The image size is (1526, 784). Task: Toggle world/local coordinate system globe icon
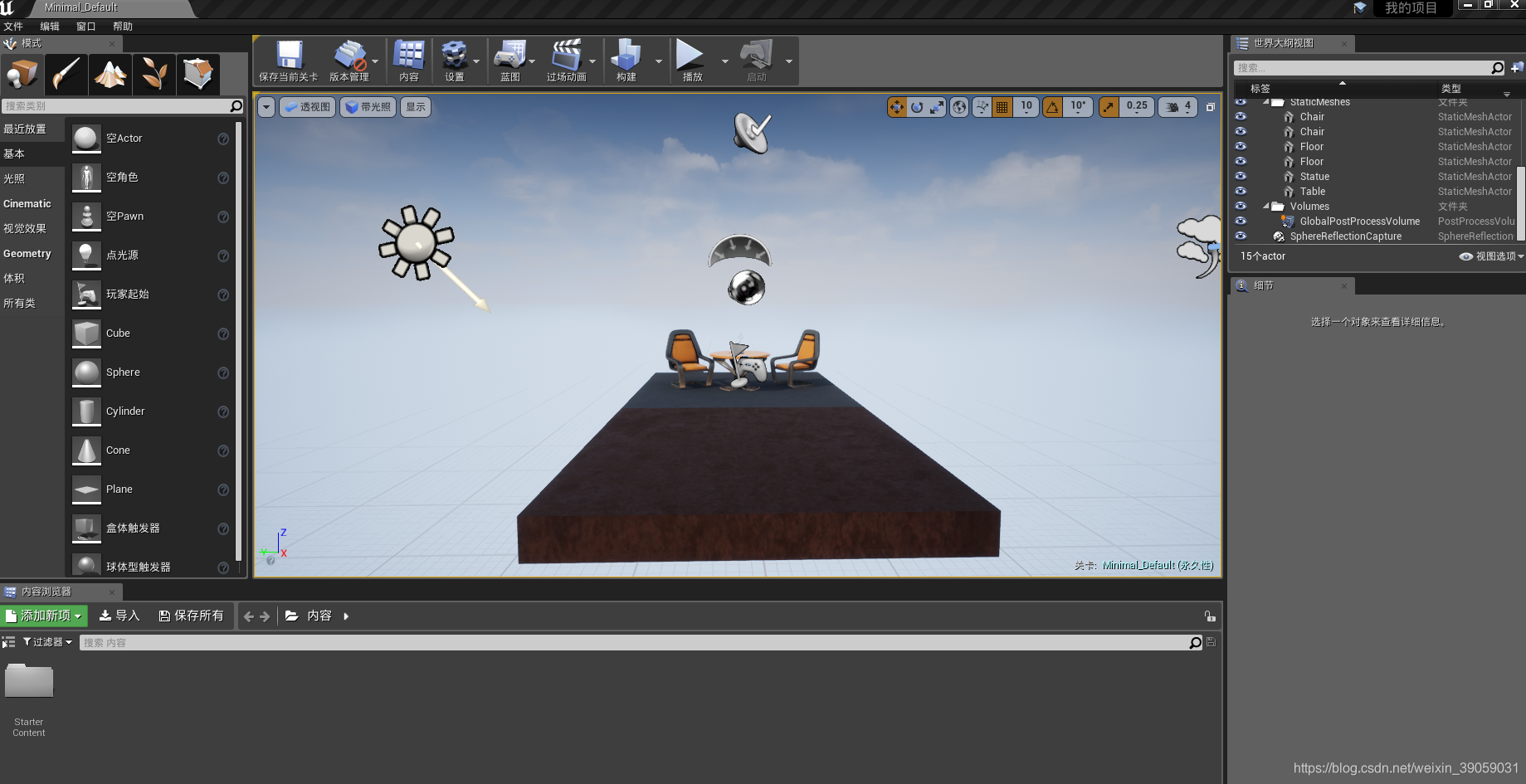coord(959,107)
